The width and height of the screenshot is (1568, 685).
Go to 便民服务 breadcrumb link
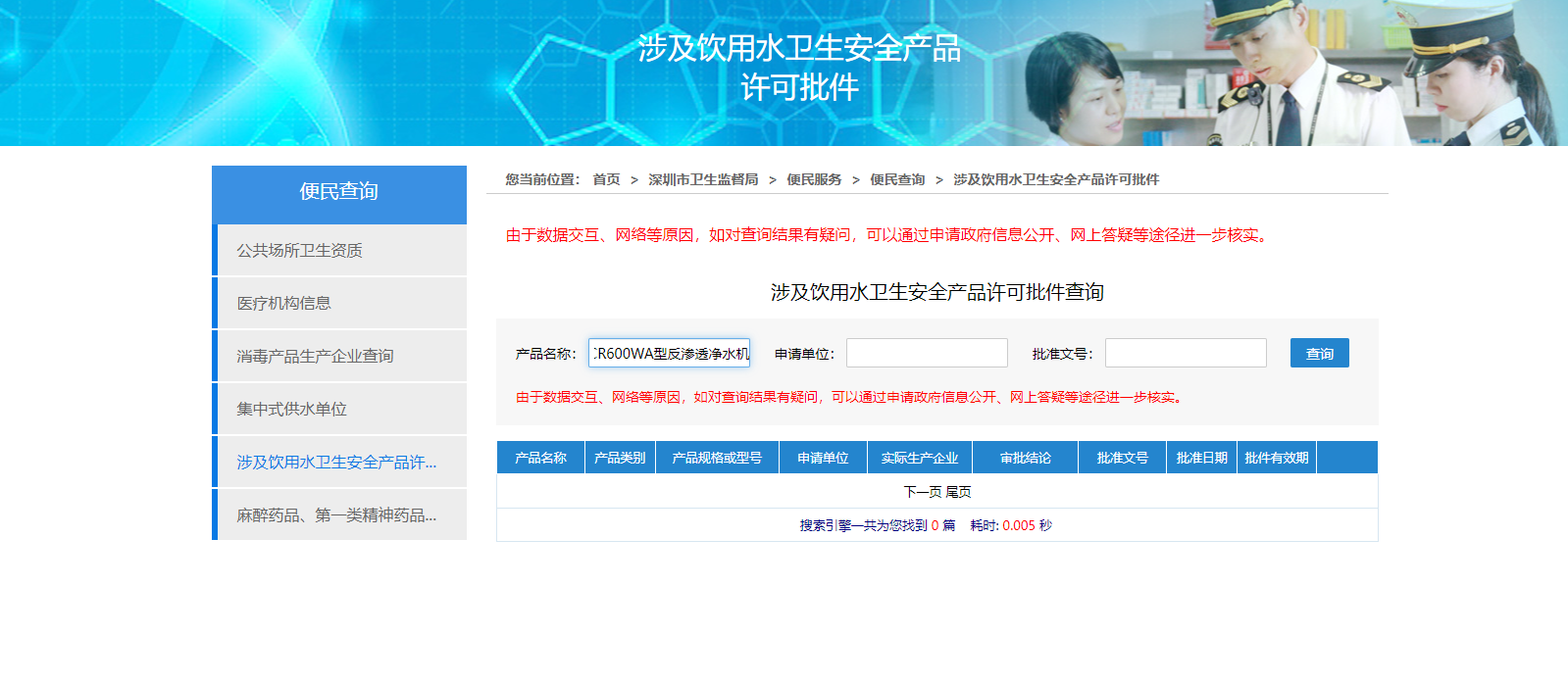(x=814, y=180)
